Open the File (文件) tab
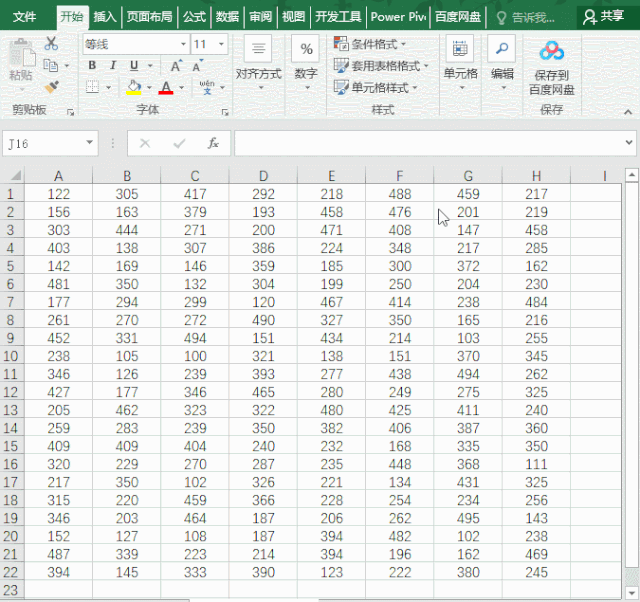 tap(24, 17)
